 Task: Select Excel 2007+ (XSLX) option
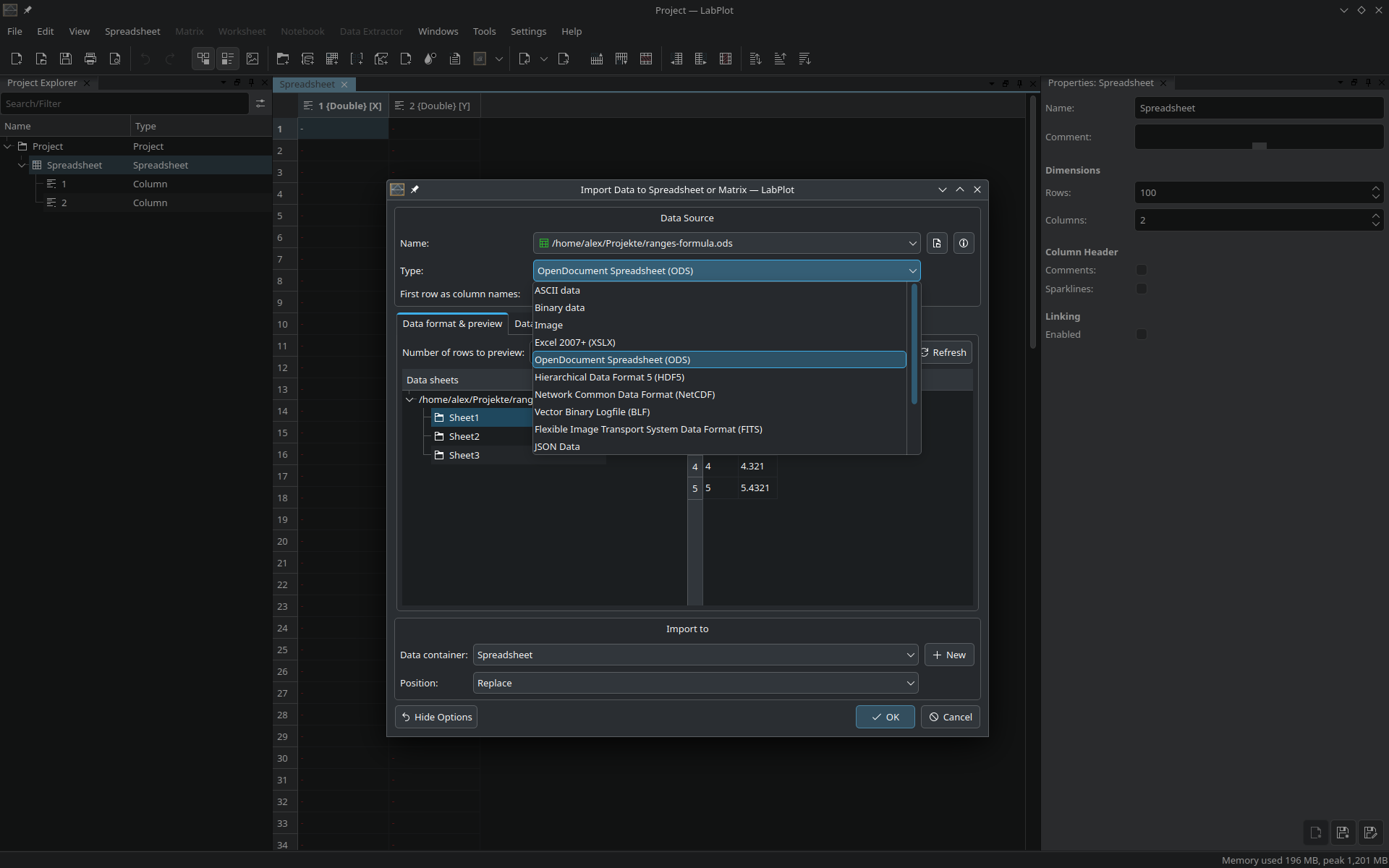click(575, 342)
